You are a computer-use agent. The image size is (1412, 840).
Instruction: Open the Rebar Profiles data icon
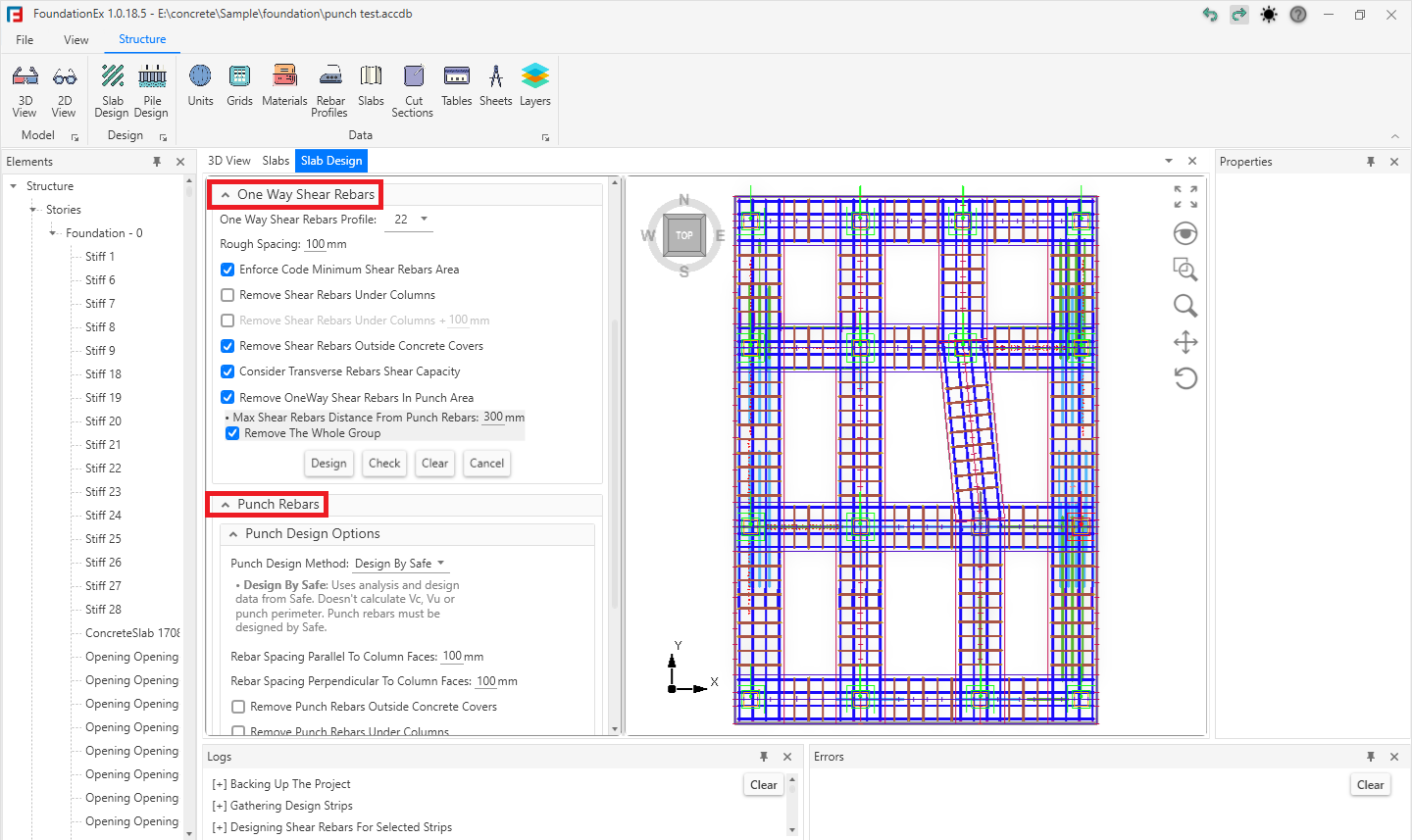click(x=330, y=91)
